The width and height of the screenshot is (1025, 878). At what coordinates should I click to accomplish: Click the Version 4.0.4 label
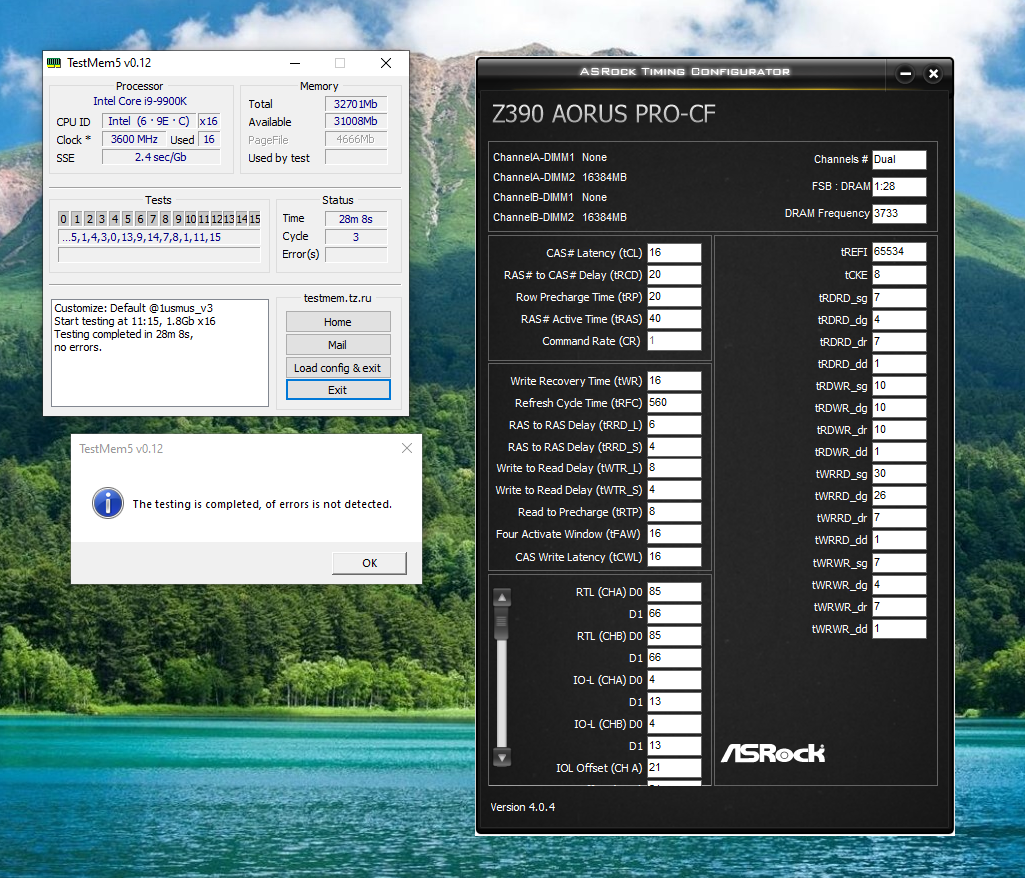[522, 807]
